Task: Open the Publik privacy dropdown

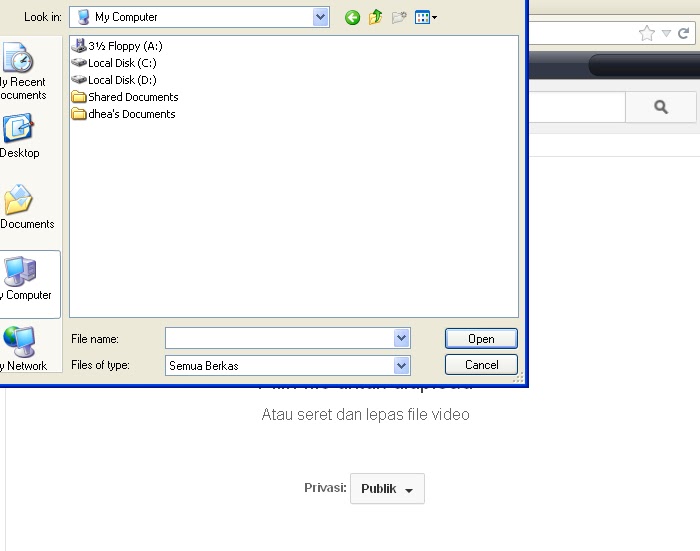Action: point(387,488)
